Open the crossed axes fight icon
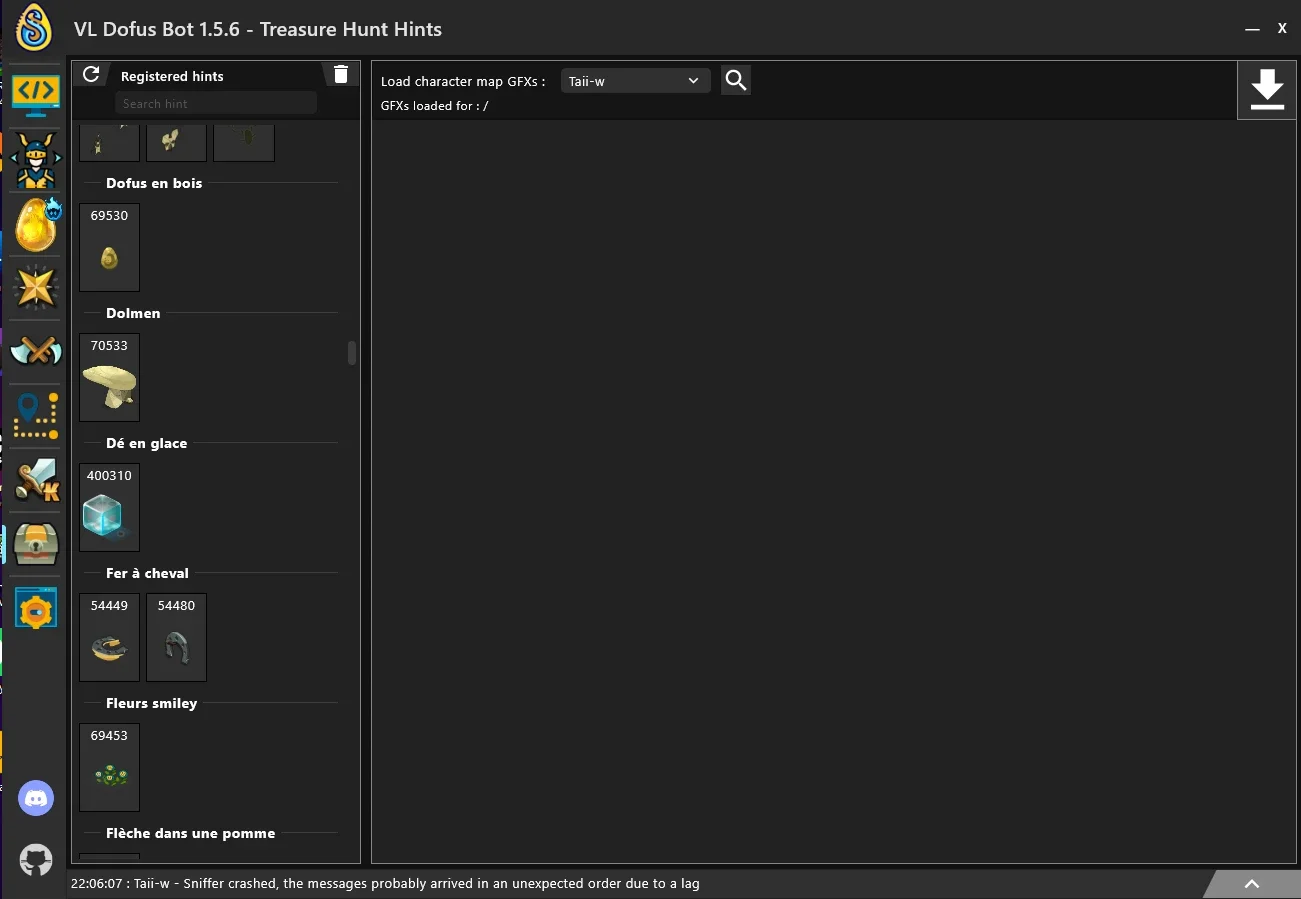1301x899 pixels. (36, 352)
